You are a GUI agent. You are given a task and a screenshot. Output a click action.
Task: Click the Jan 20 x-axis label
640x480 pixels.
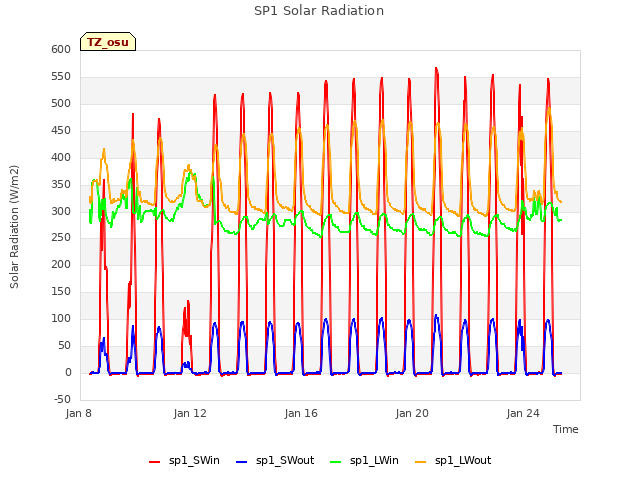pos(412,413)
